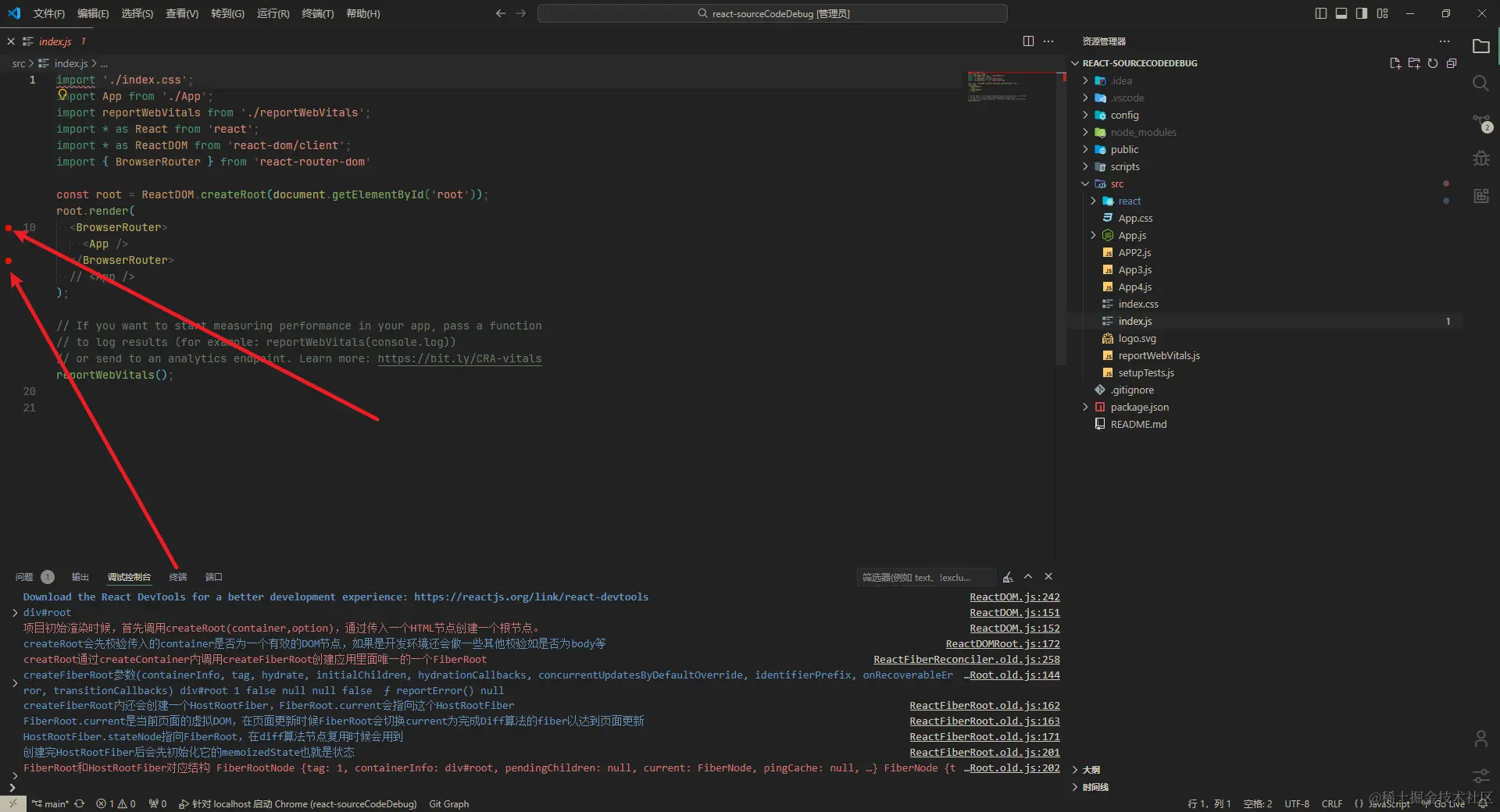This screenshot has height=812, width=1500.
Task: Click the remote window status icon
Action: click(x=12, y=803)
